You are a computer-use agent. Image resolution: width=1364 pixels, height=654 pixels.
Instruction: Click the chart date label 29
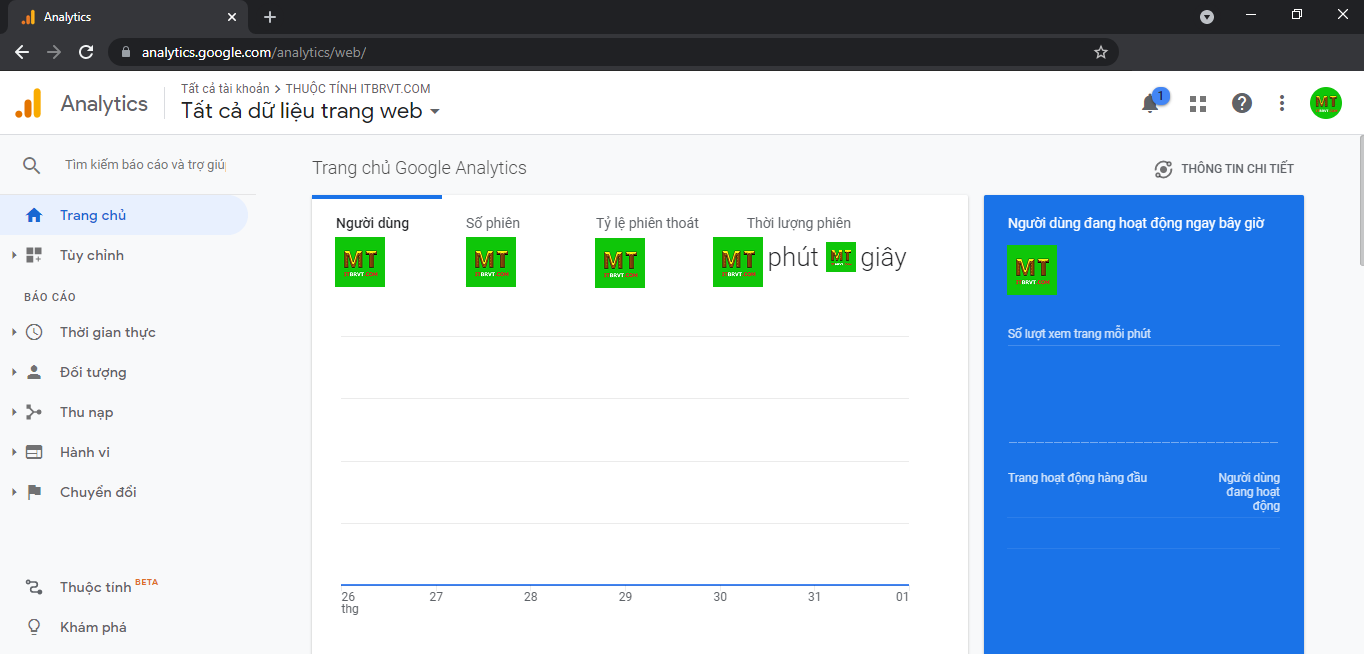(x=625, y=597)
